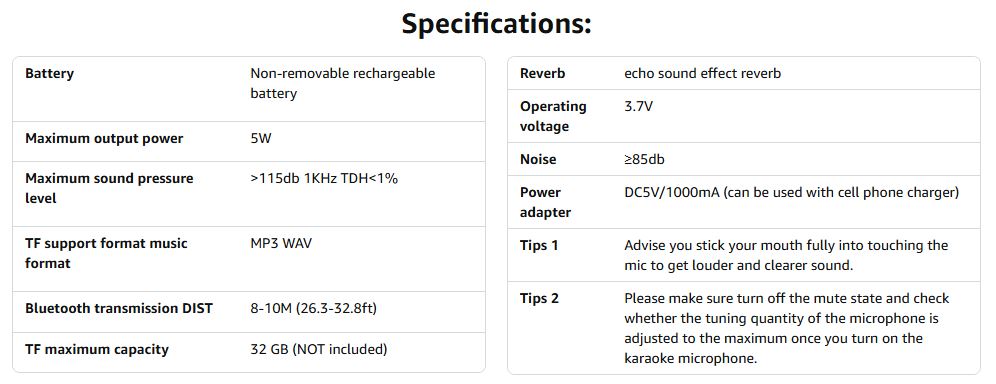Click the DC5V/1000mA adapter value
Viewport: 996px width, 384px height.
[791, 192]
